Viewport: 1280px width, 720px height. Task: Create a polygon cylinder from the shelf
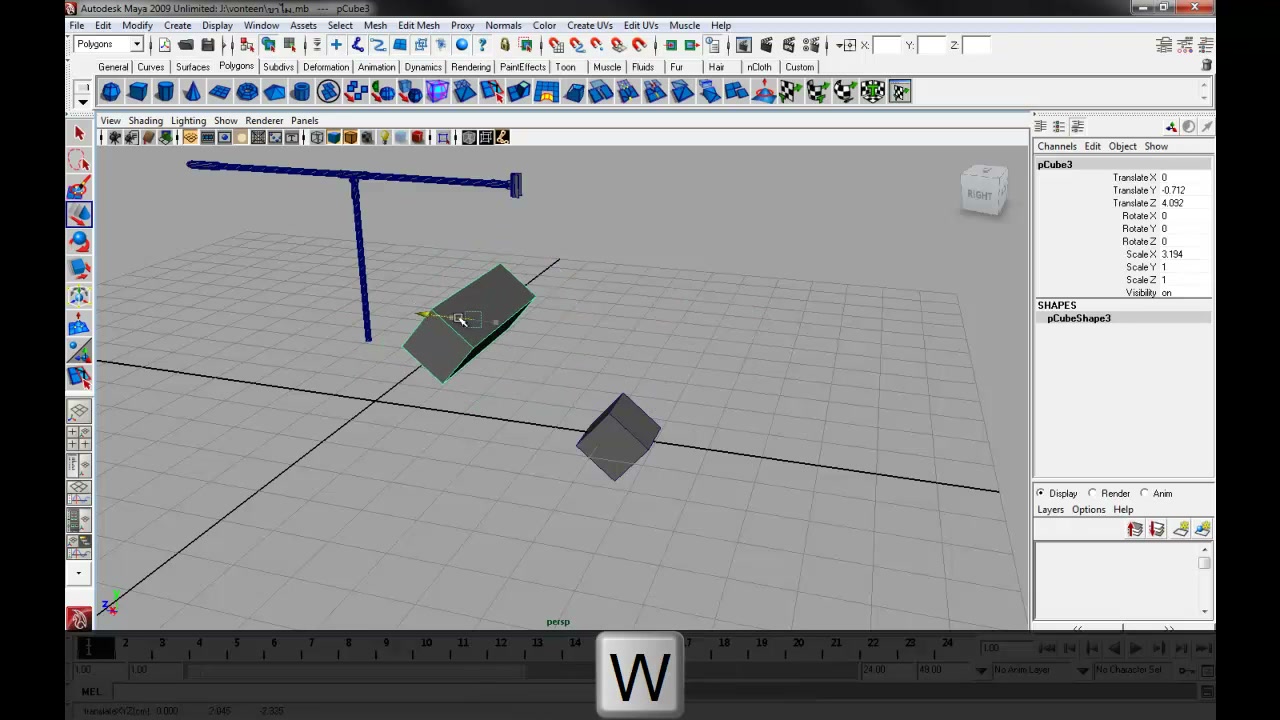pos(165,92)
